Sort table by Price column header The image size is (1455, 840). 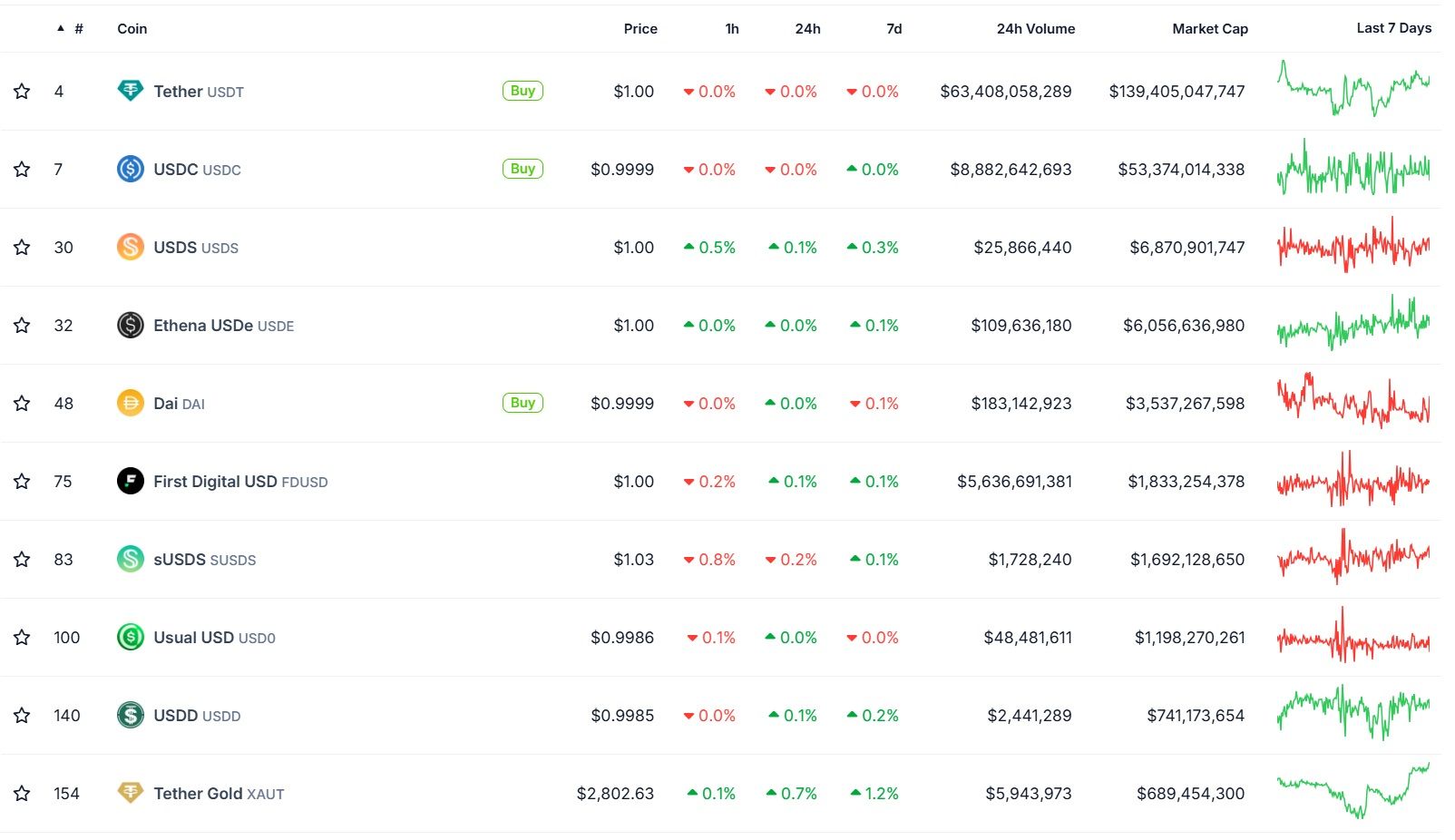click(640, 28)
